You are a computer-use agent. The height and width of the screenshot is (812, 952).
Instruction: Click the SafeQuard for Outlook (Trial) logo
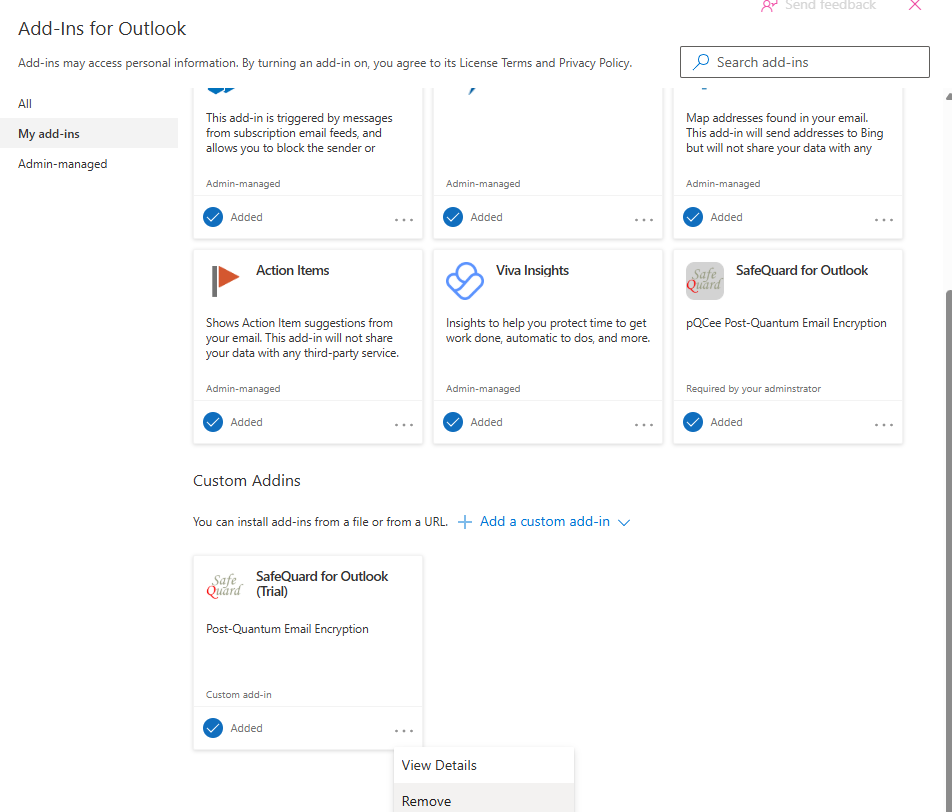(224, 586)
